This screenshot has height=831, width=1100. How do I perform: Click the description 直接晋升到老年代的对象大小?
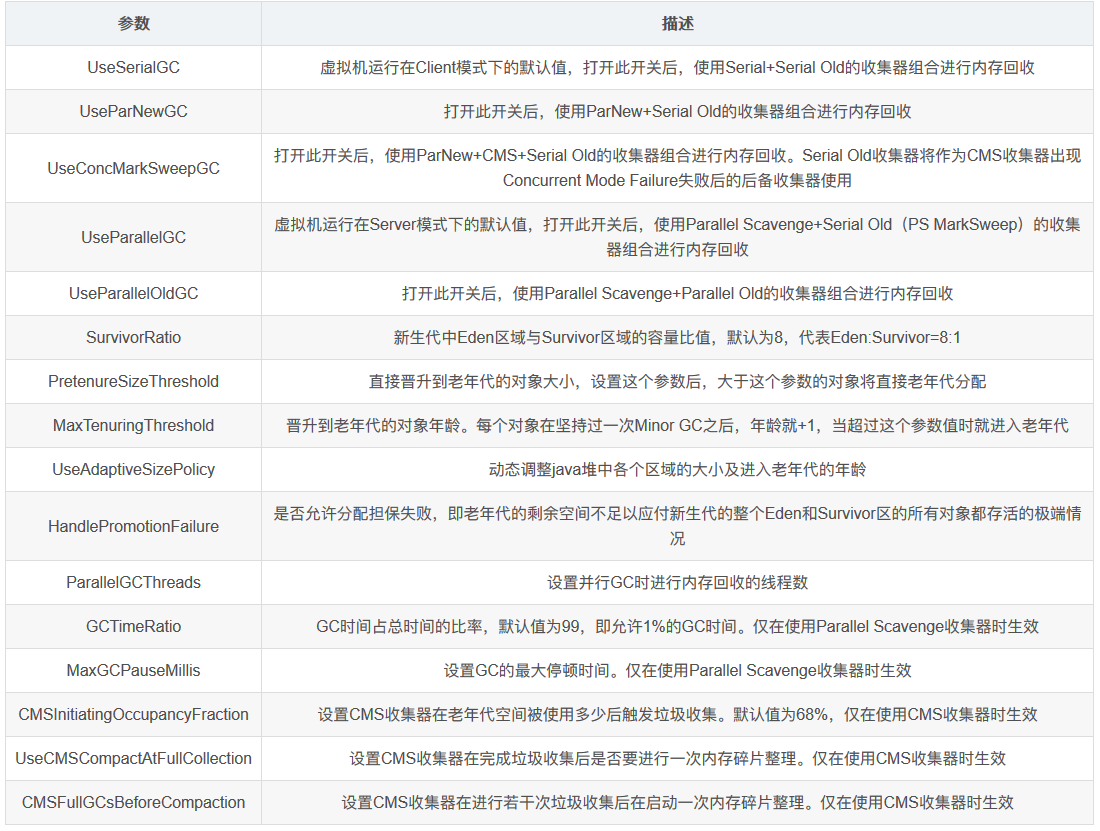(x=677, y=381)
